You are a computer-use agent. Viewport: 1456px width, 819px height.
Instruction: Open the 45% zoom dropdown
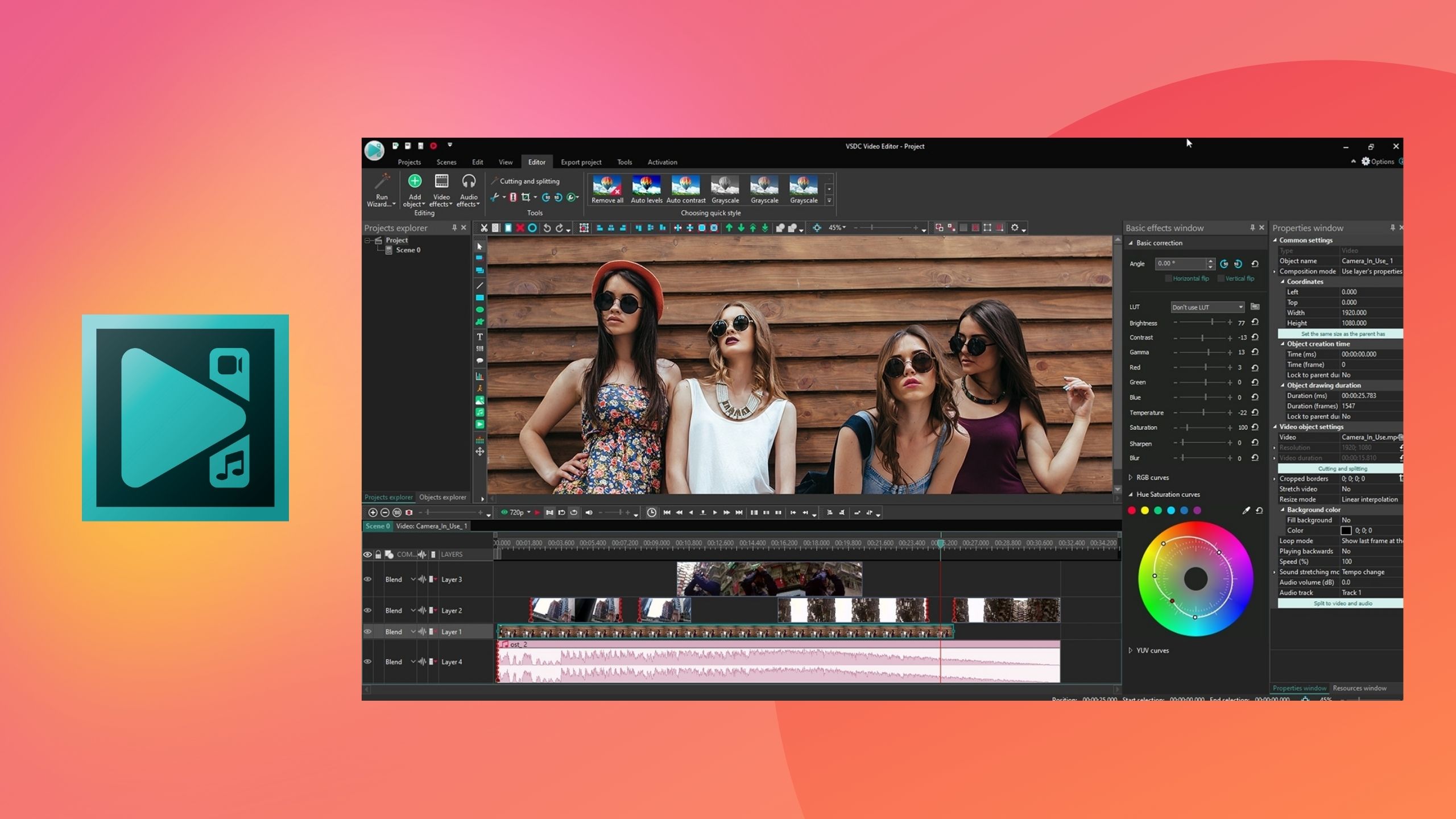(x=837, y=227)
